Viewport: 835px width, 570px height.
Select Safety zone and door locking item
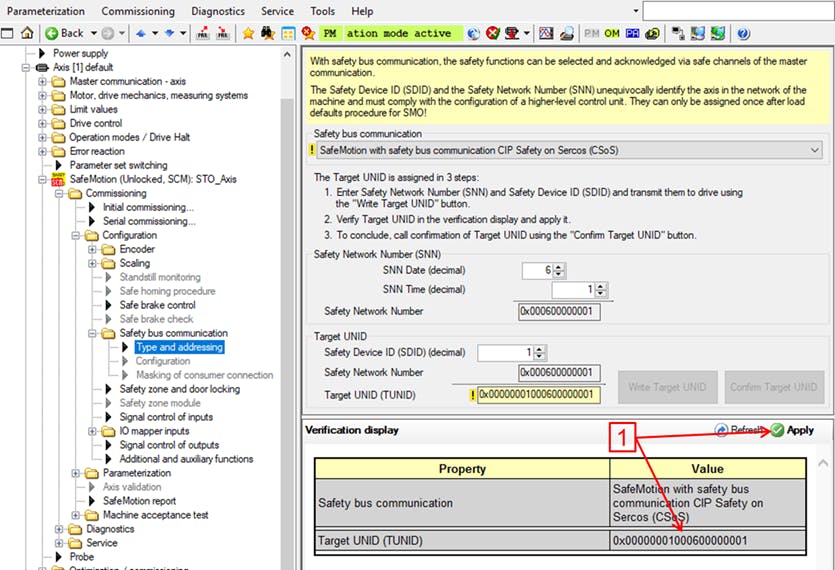click(x=179, y=389)
